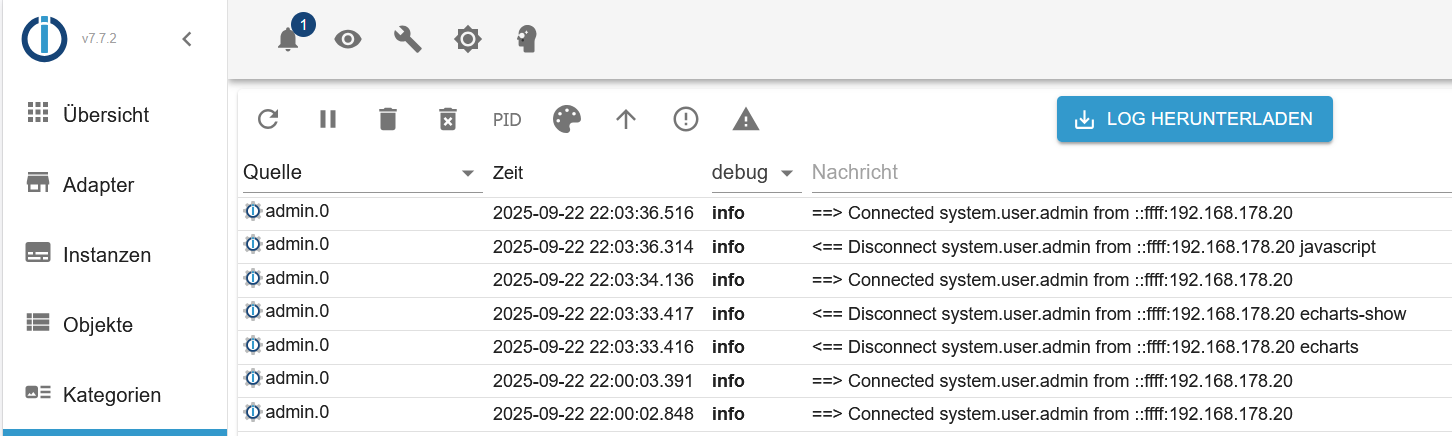Click the head profile icon
The image size is (1452, 436).
(527, 40)
